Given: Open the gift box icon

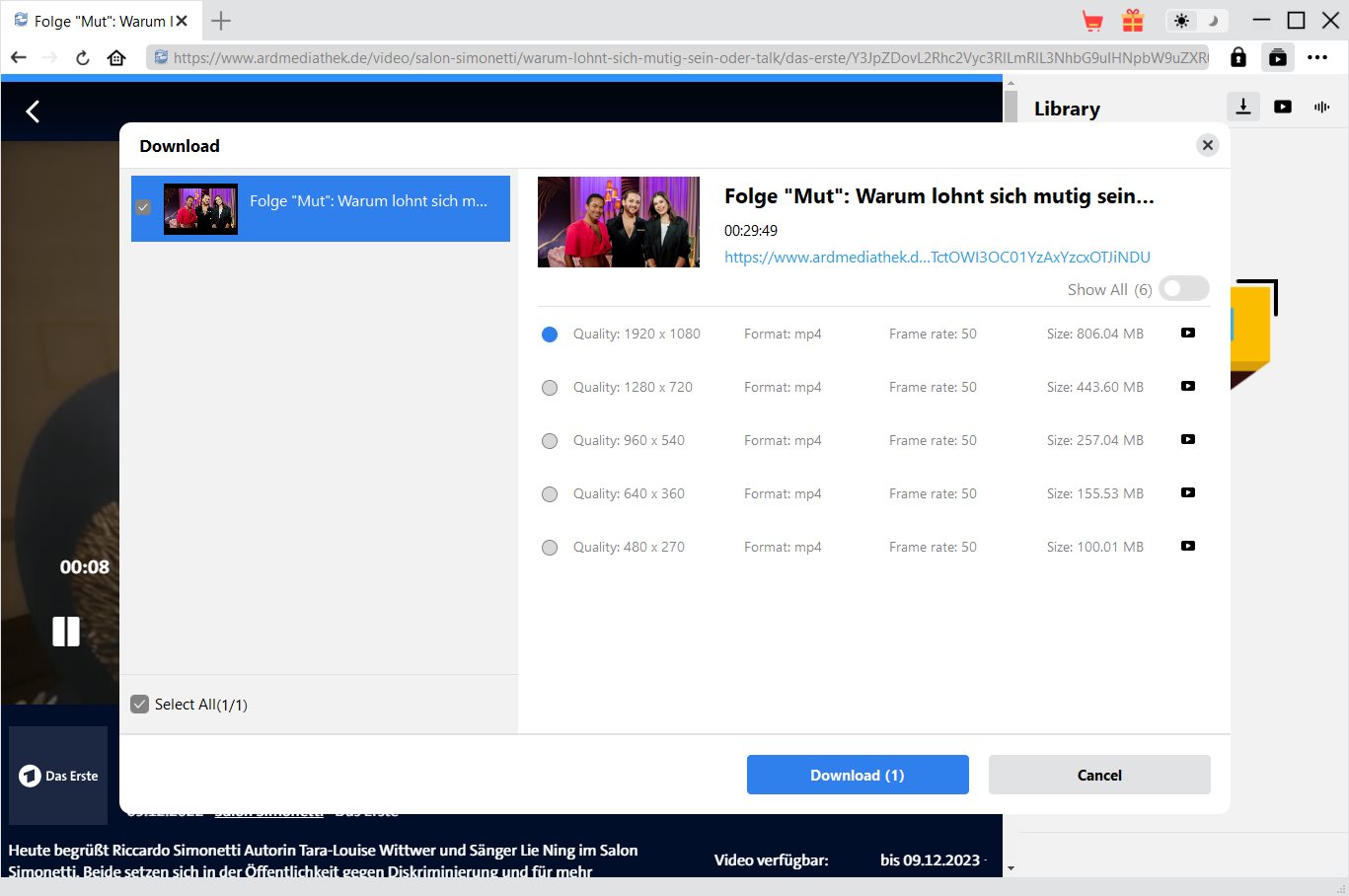Looking at the screenshot, I should pyautogui.click(x=1132, y=21).
